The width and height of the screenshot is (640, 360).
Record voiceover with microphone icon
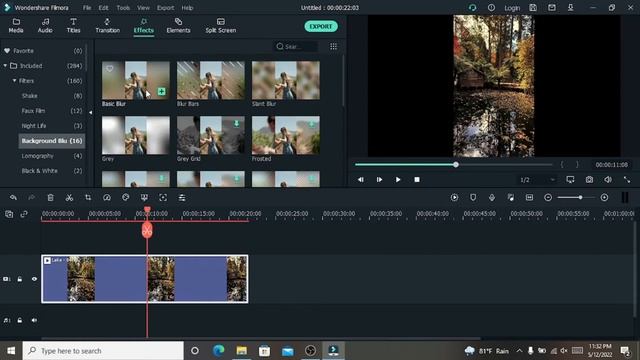tap(492, 198)
